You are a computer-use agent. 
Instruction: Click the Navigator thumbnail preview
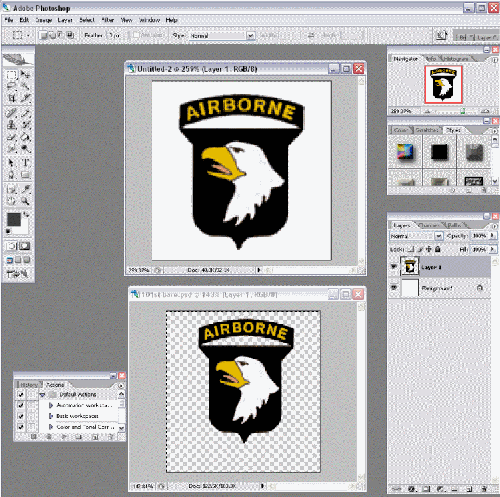point(443,84)
